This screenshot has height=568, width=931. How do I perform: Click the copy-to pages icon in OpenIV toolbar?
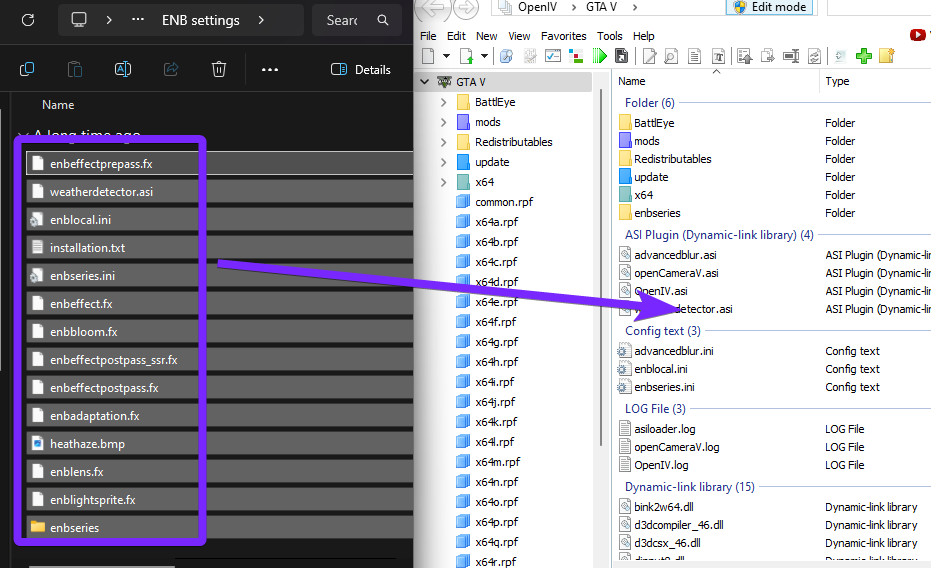(x=768, y=56)
